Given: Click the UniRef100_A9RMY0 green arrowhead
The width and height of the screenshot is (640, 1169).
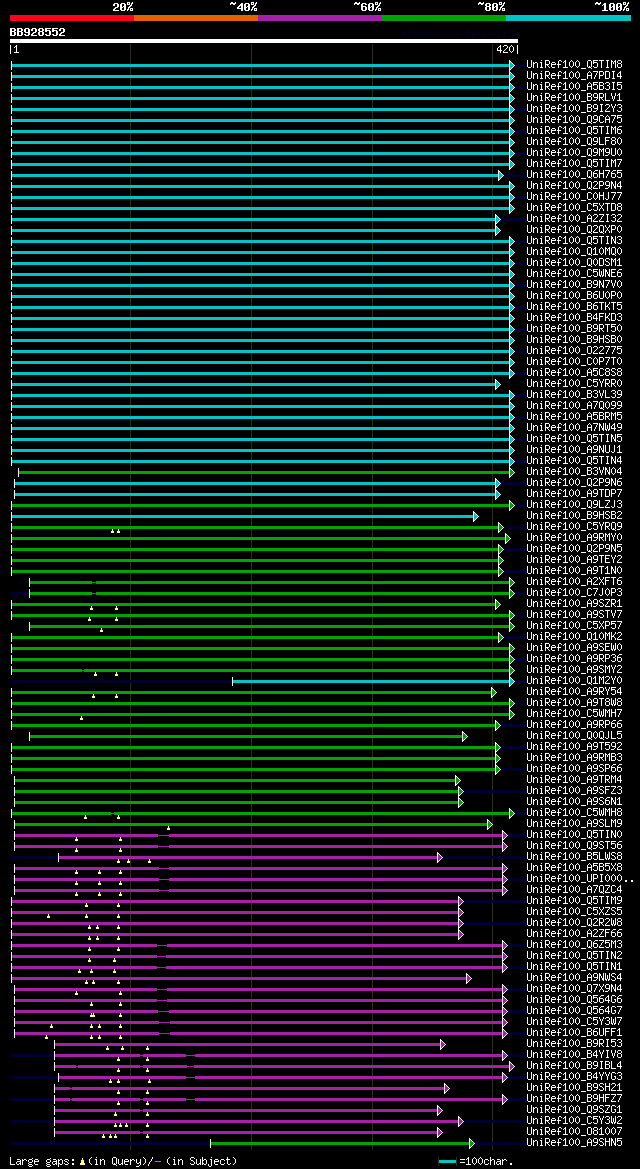Looking at the screenshot, I should click(x=508, y=538).
